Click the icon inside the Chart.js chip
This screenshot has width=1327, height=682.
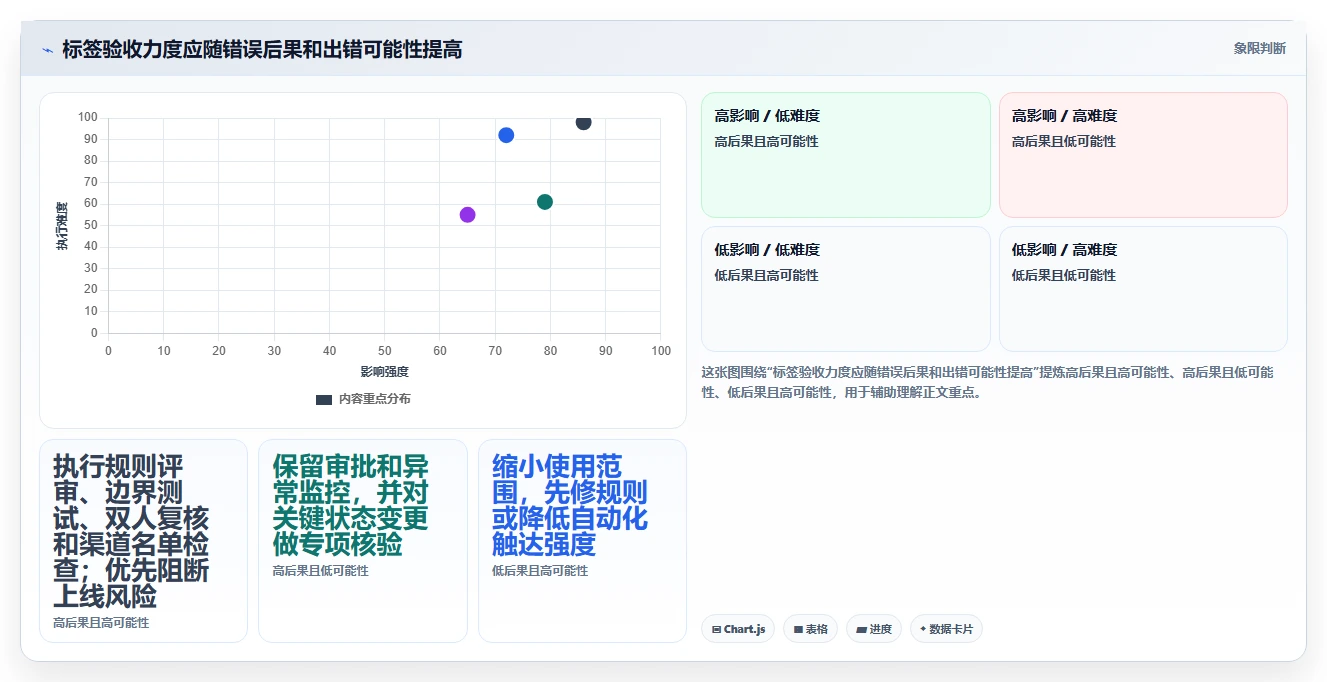point(716,630)
